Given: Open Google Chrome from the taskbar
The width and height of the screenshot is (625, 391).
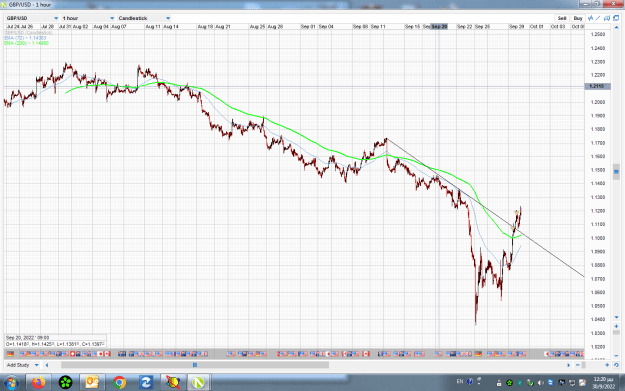Looking at the screenshot, I should (x=119, y=383).
